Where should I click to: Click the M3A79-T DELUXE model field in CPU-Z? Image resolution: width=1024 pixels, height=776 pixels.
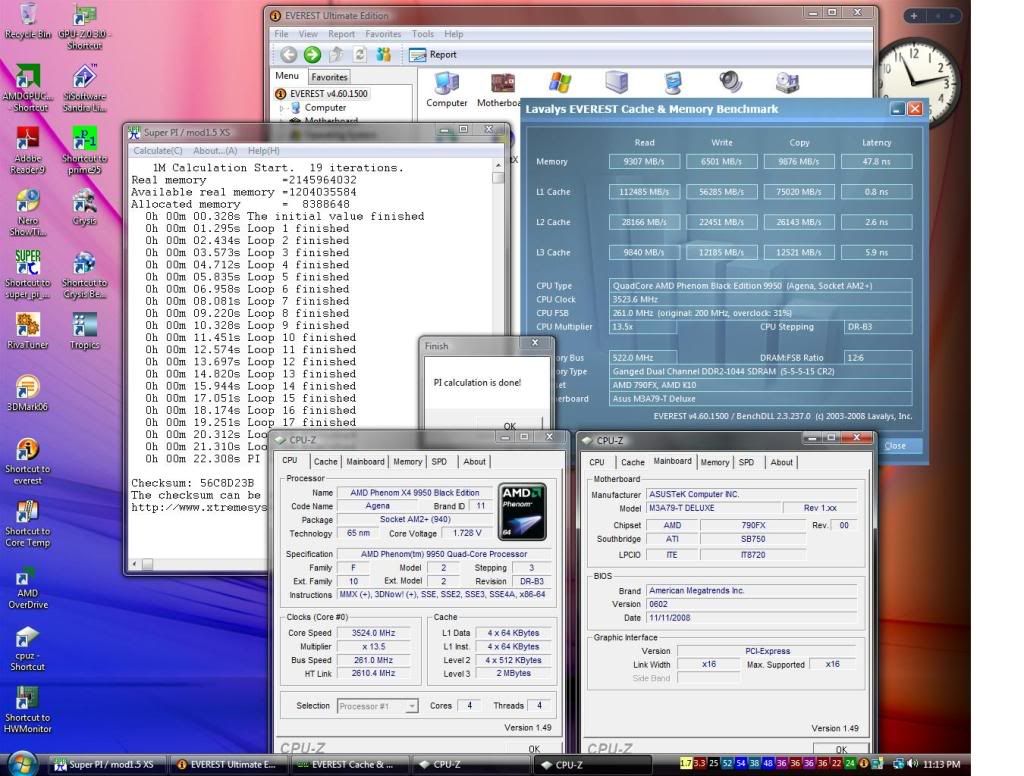pyautogui.click(x=714, y=508)
